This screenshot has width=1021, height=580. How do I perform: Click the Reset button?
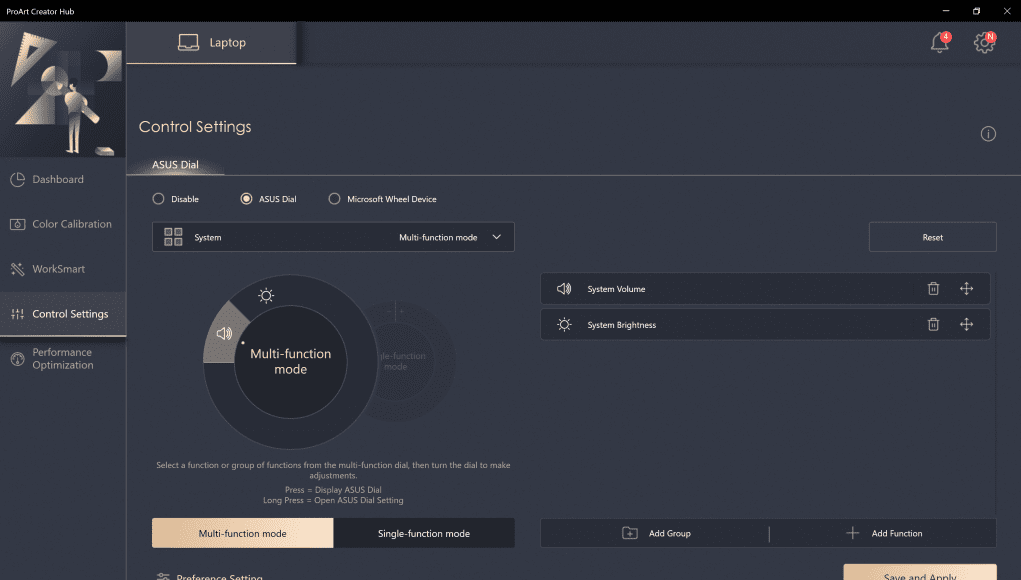coord(932,237)
